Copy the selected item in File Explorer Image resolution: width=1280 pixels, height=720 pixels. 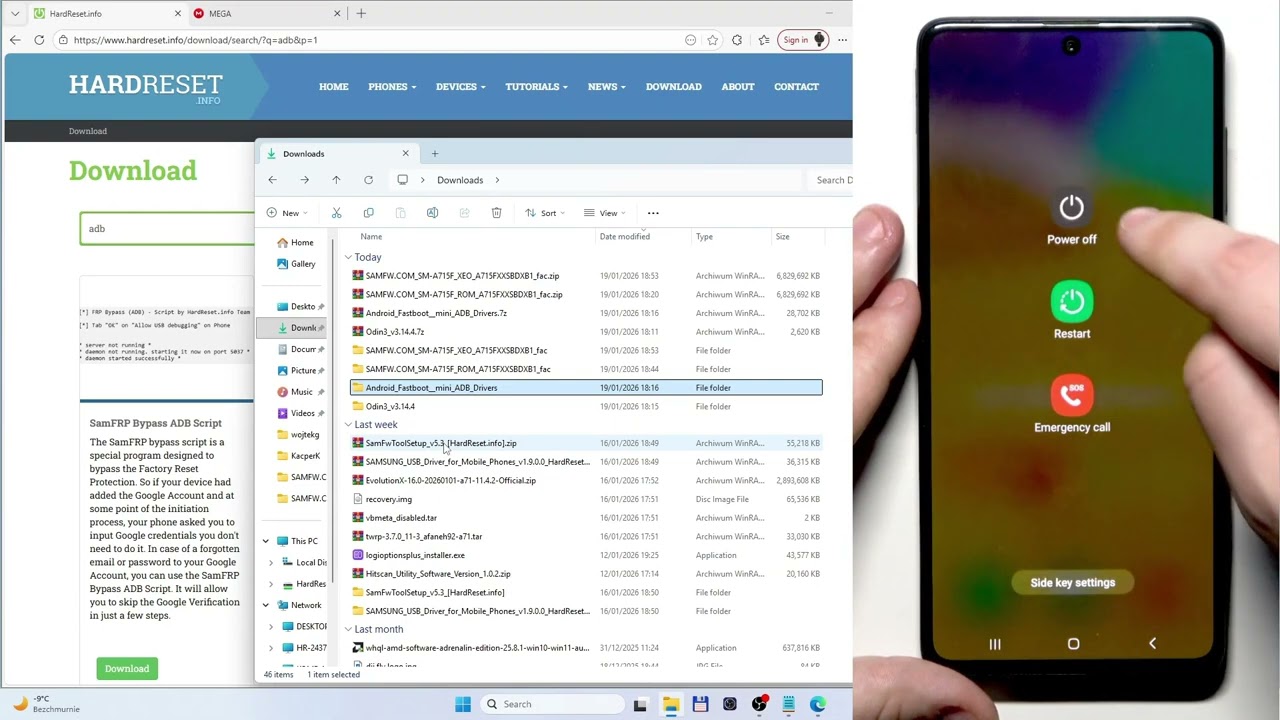click(x=368, y=213)
